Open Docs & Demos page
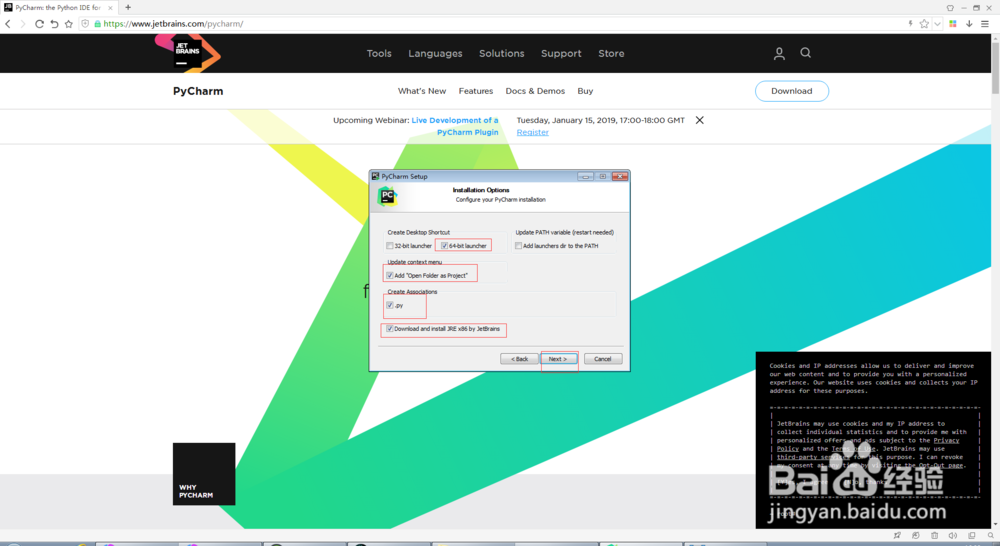The image size is (1000, 546). [x=535, y=91]
